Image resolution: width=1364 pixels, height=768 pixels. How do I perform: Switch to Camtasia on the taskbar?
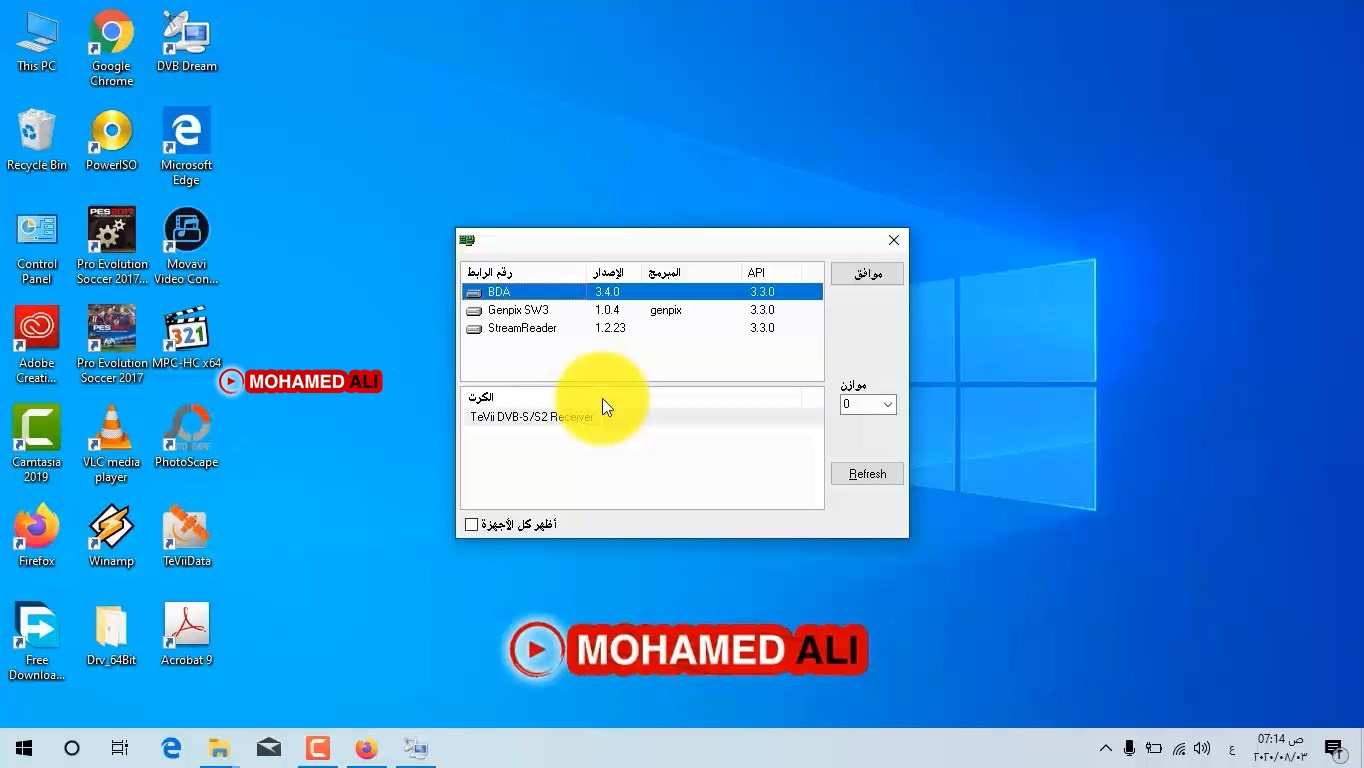317,748
